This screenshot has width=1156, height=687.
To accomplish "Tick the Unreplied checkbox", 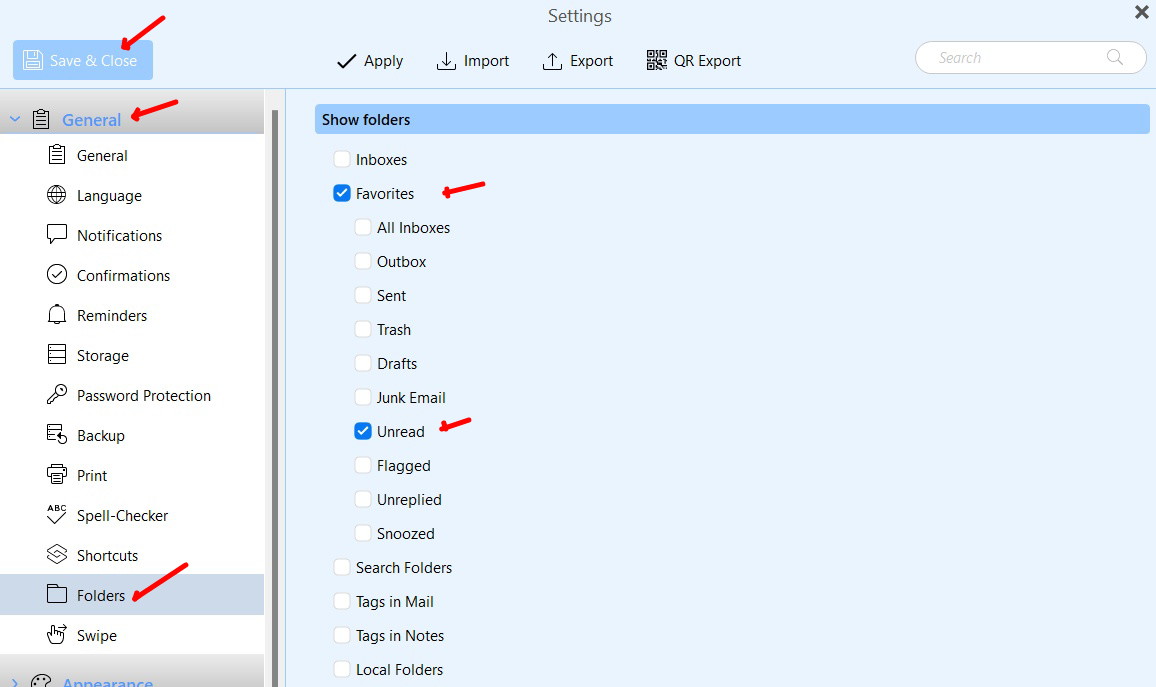I will [x=363, y=499].
